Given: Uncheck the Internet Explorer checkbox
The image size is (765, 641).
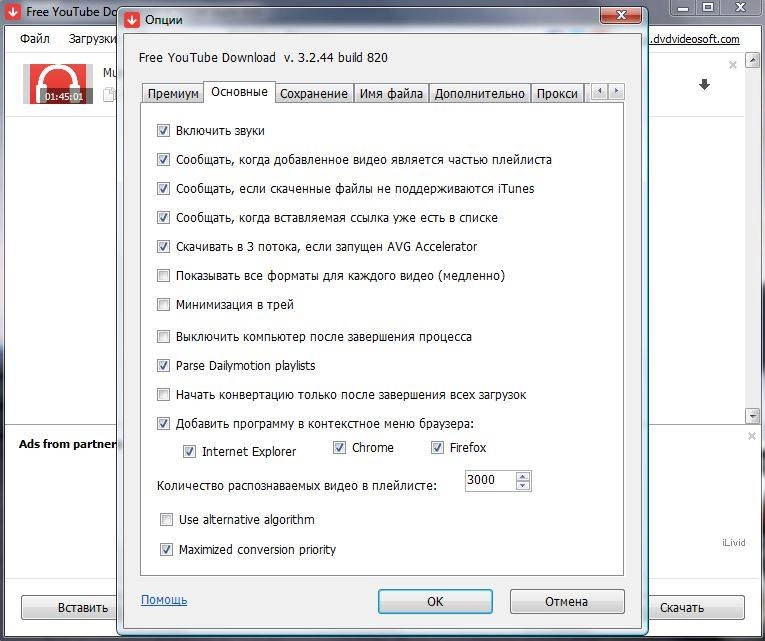Looking at the screenshot, I should (x=189, y=452).
